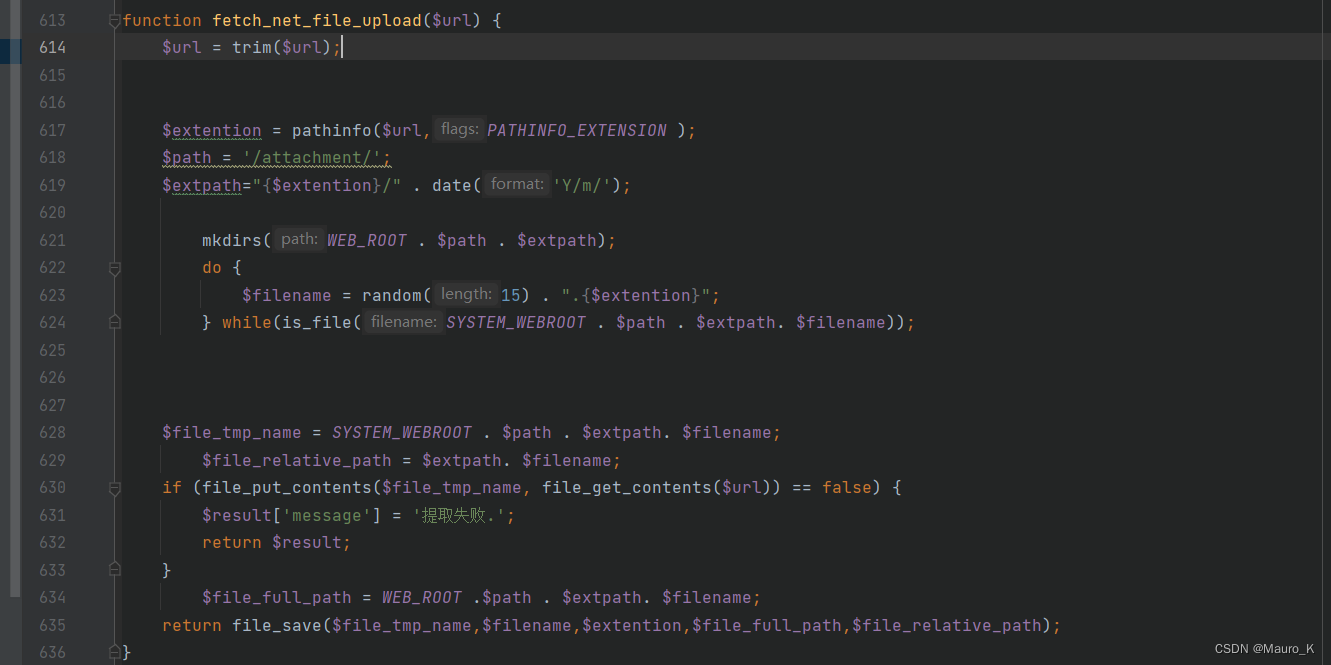The width and height of the screenshot is (1331, 665).
Task: Click the 'false' keyword on line 630
Action: (847, 487)
